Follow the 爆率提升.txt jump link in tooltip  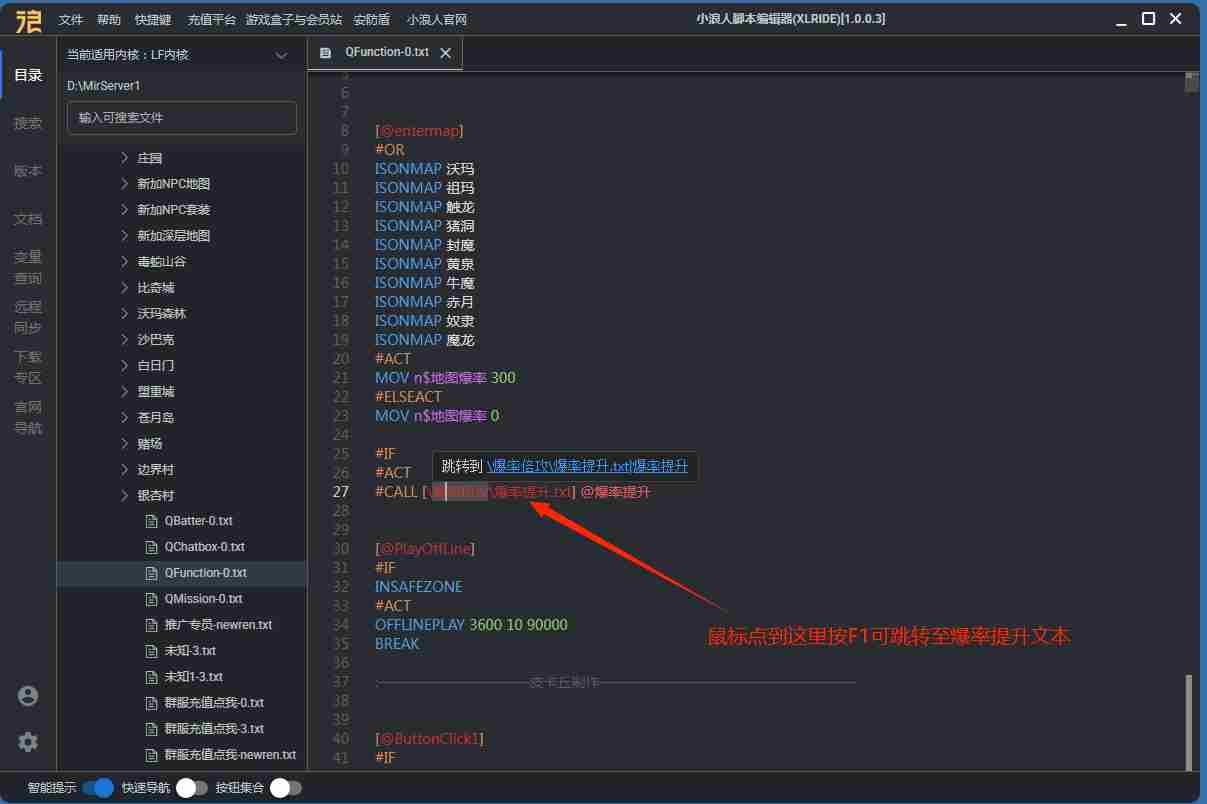click(x=587, y=466)
